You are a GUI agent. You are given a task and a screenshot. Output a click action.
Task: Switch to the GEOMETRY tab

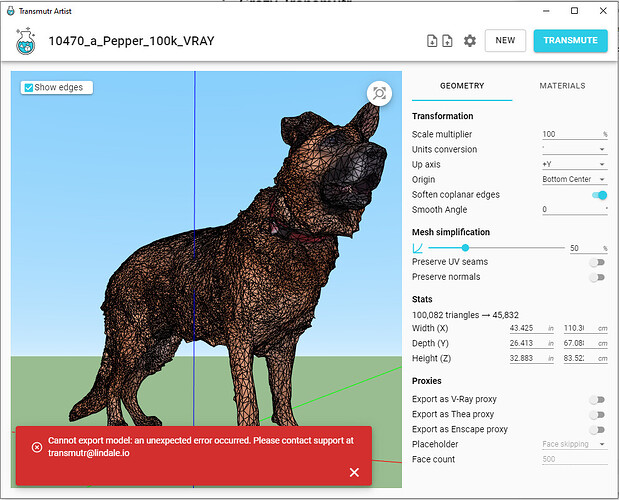(x=462, y=86)
